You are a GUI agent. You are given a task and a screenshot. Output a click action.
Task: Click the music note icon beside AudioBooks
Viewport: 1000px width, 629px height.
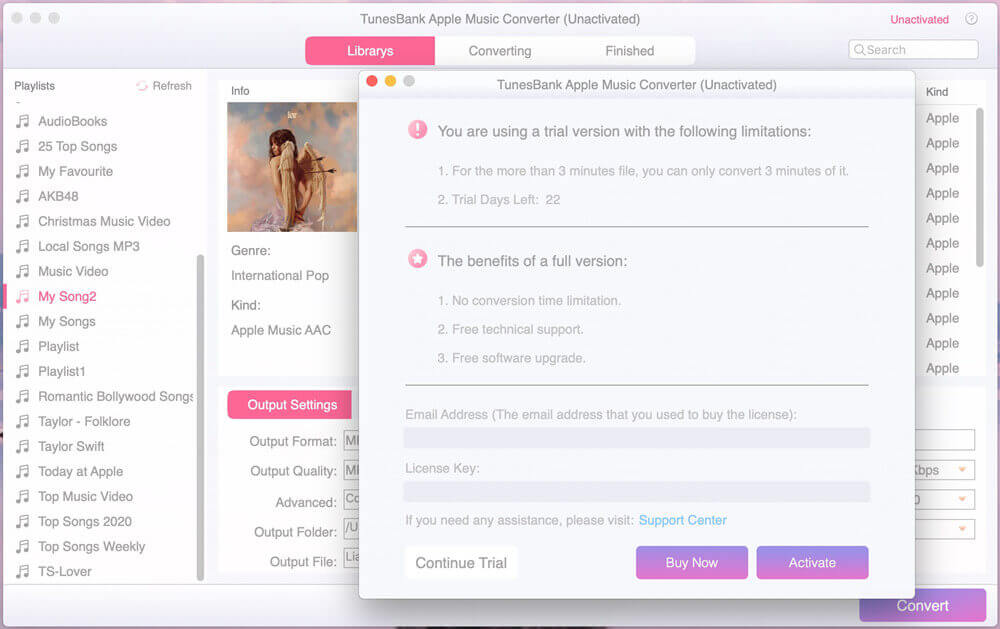(22, 121)
